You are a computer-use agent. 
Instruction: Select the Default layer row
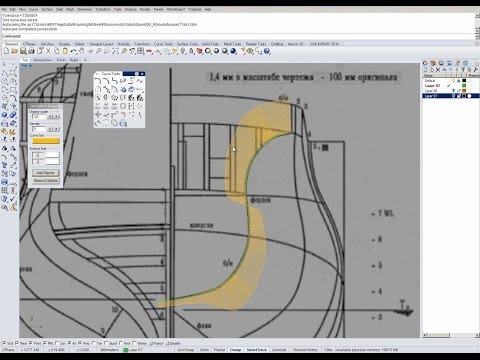tap(451, 81)
